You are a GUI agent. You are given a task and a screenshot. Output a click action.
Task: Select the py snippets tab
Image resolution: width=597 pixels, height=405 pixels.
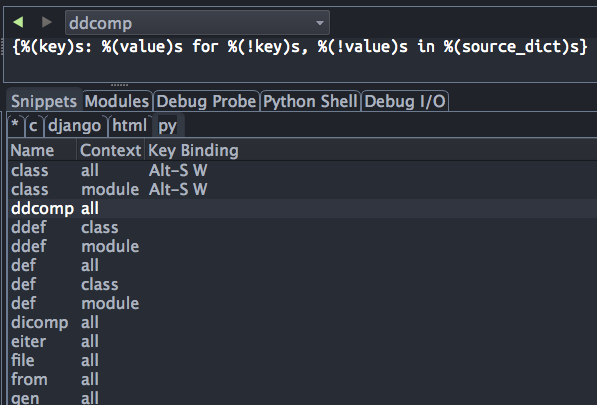click(x=168, y=125)
